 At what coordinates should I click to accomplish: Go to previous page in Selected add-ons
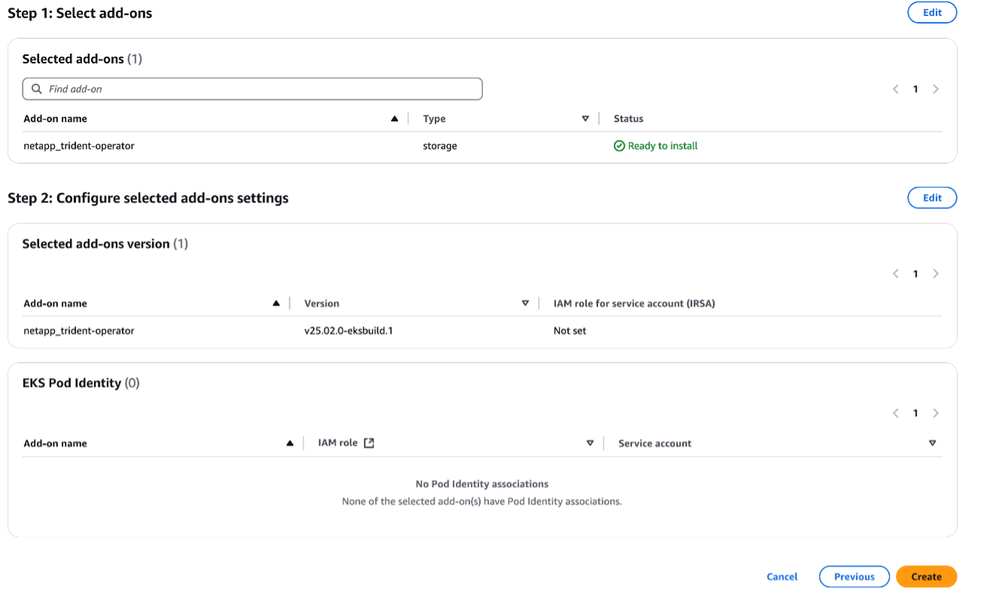(896, 89)
